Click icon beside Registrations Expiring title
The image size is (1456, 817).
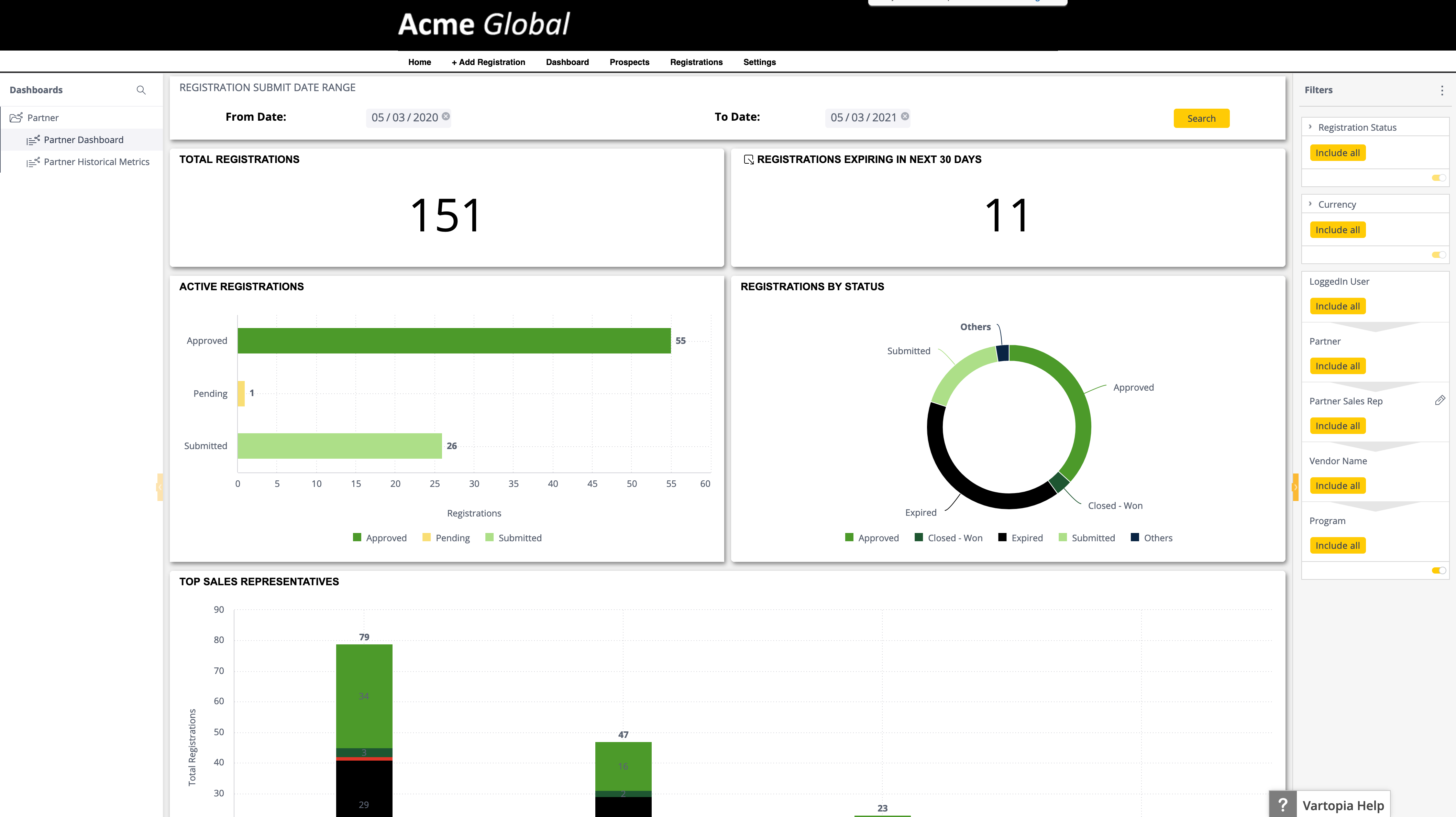pyautogui.click(x=748, y=160)
